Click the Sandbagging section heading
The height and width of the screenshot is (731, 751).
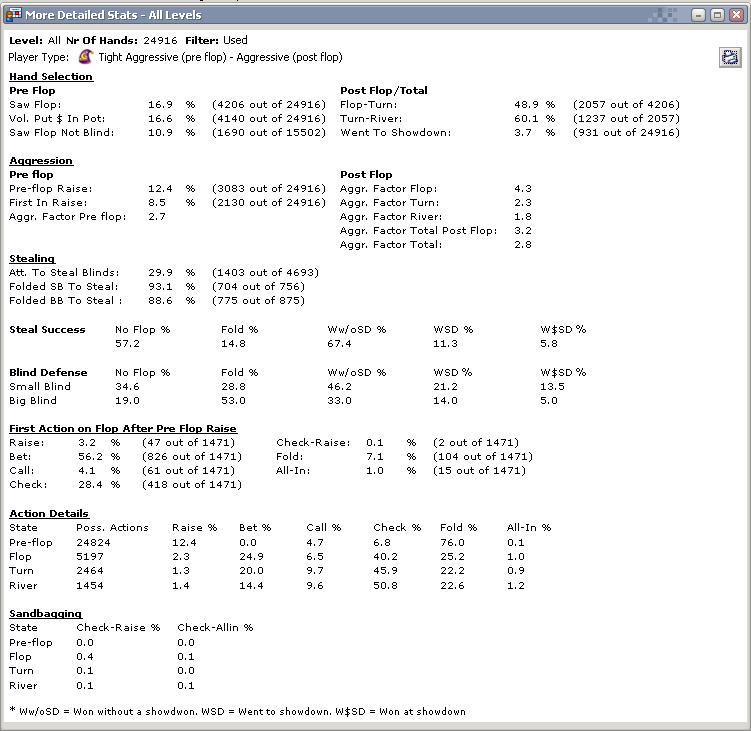coord(45,613)
